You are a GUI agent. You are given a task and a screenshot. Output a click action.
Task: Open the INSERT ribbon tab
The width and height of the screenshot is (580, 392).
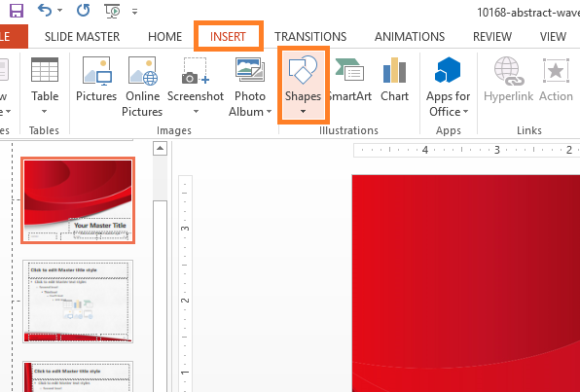pyautogui.click(x=228, y=37)
